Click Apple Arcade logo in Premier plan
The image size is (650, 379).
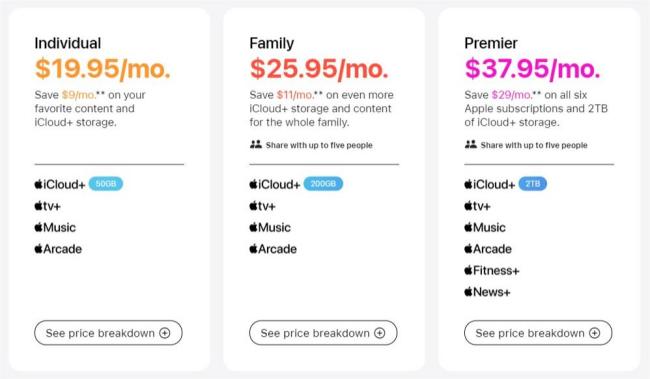tap(488, 249)
